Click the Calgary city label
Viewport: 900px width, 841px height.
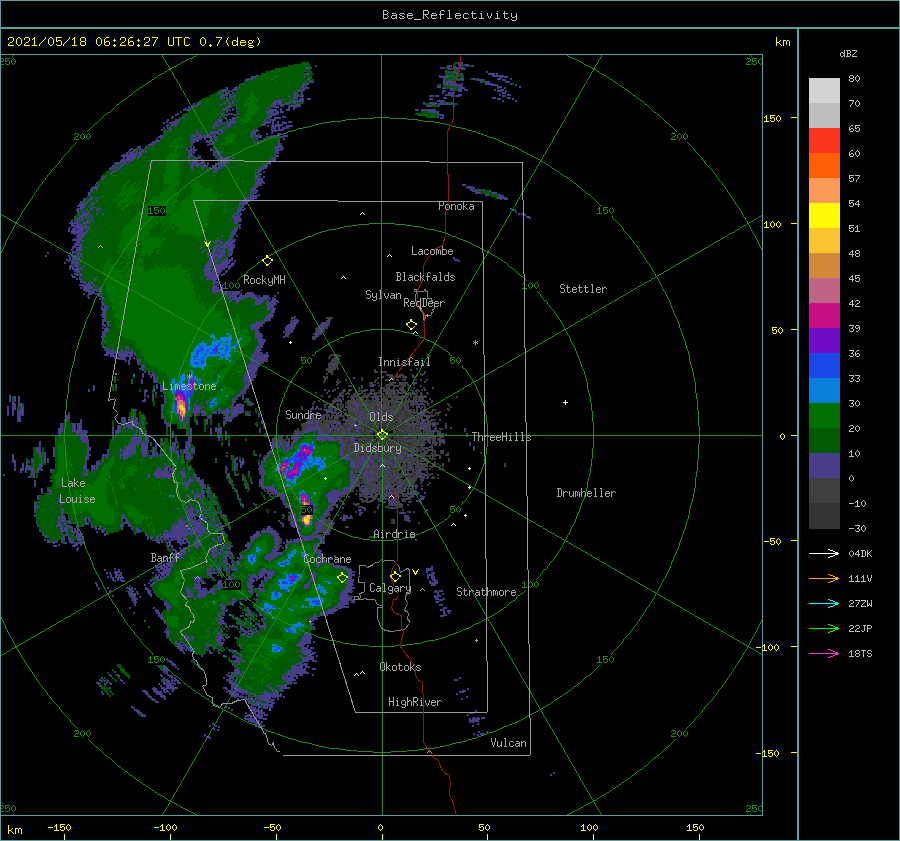390,588
